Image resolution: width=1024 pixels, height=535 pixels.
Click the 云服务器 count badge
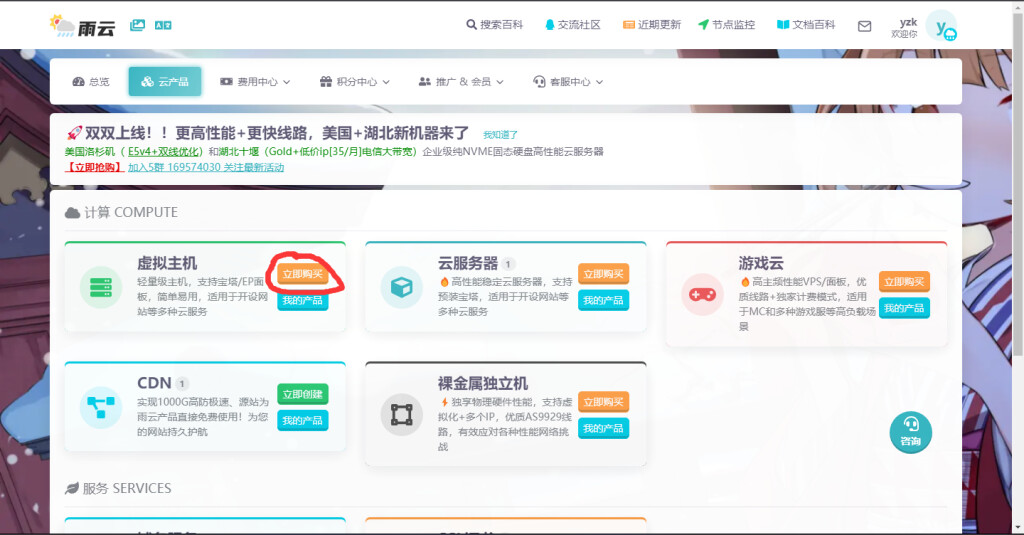point(508,264)
